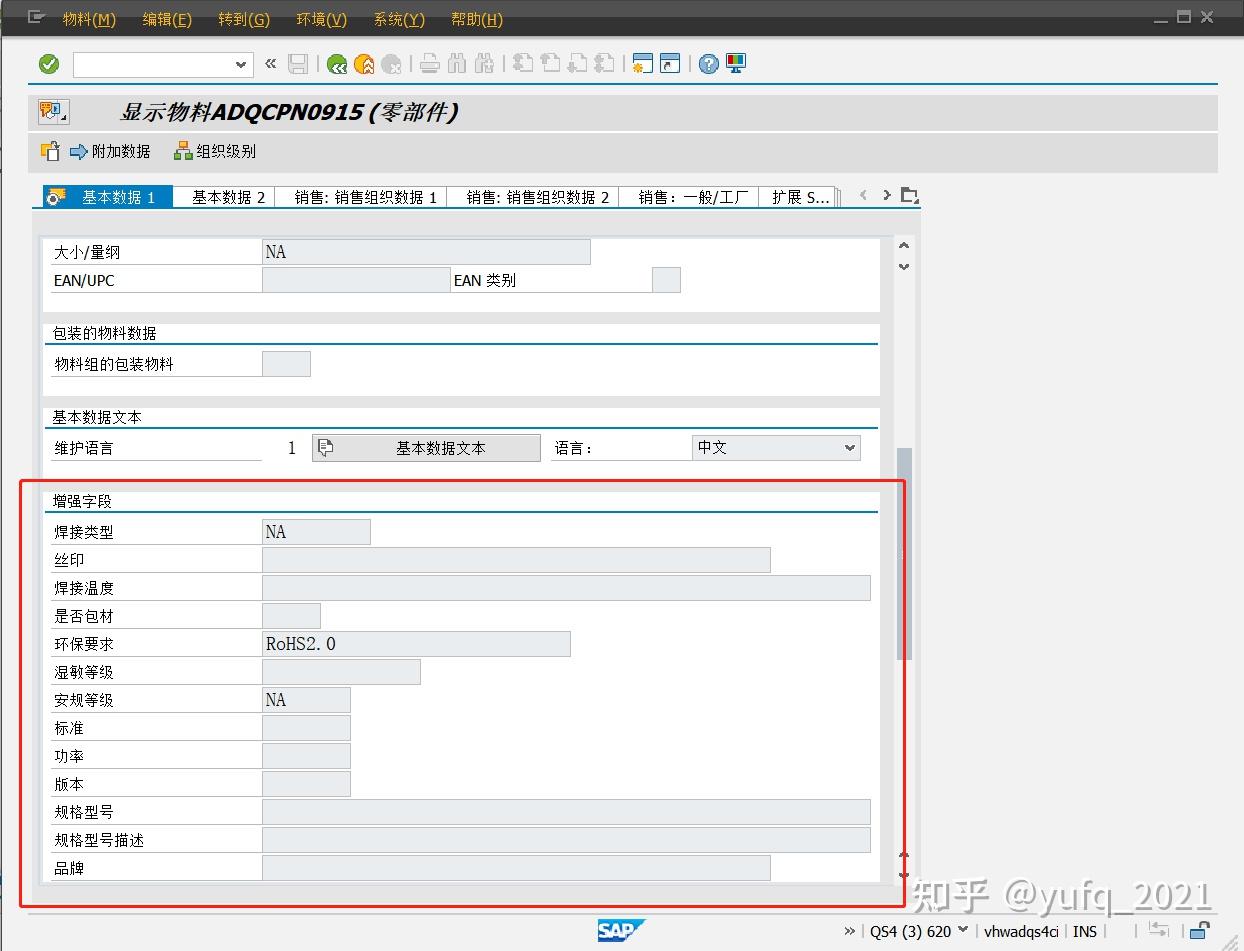This screenshot has height=951, width=1244.
Task: Click the Cancel icon in toolbar
Action: click(391, 64)
